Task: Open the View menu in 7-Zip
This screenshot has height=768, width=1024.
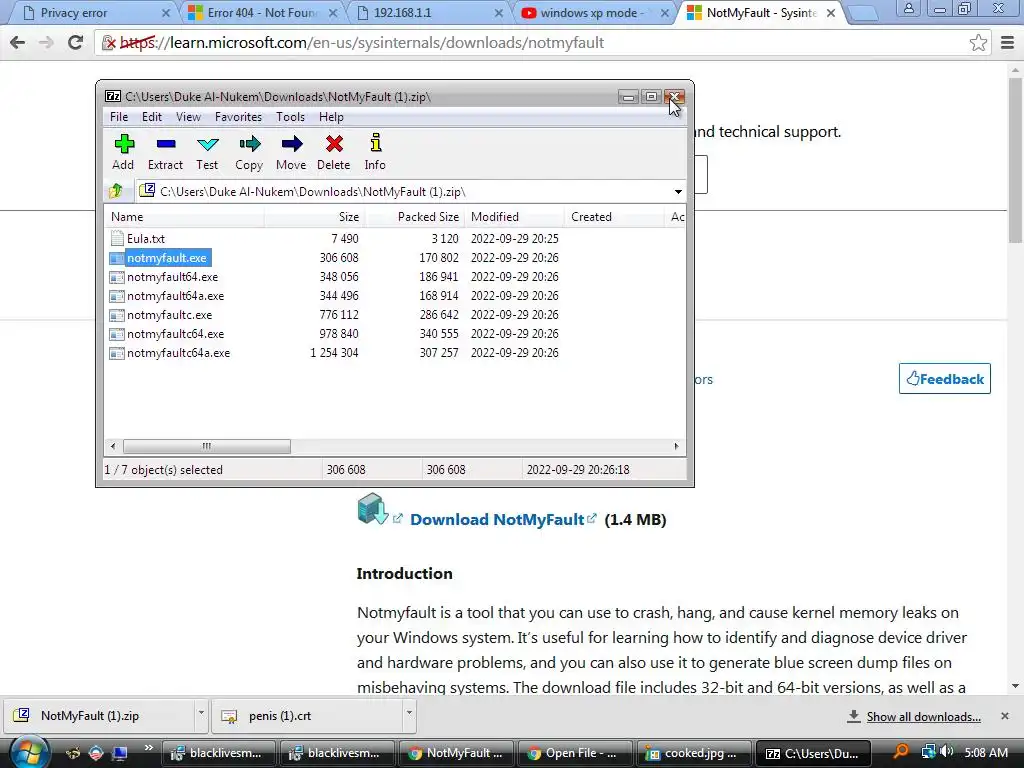Action: click(188, 117)
